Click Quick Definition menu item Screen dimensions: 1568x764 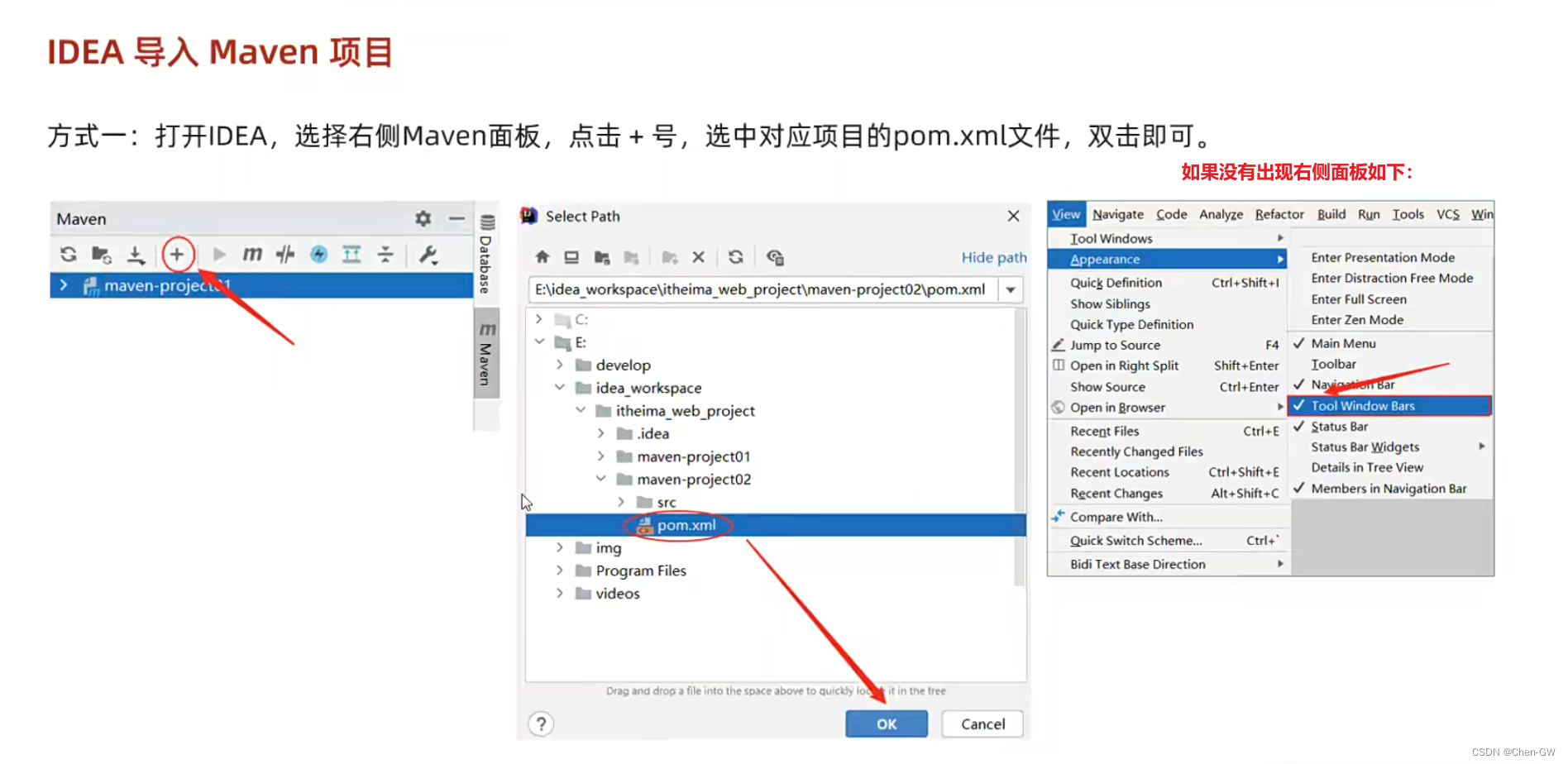(1168, 283)
